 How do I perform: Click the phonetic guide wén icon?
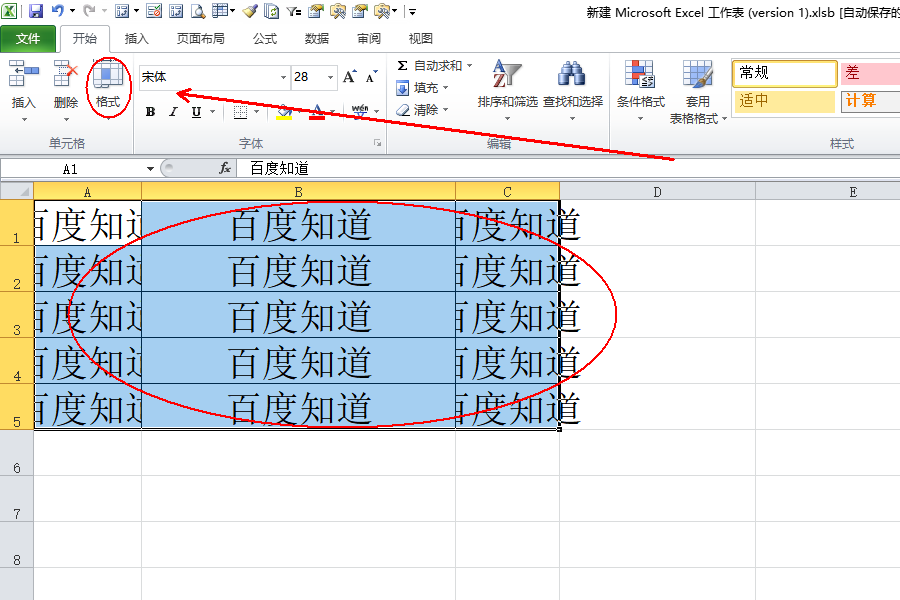click(x=360, y=111)
